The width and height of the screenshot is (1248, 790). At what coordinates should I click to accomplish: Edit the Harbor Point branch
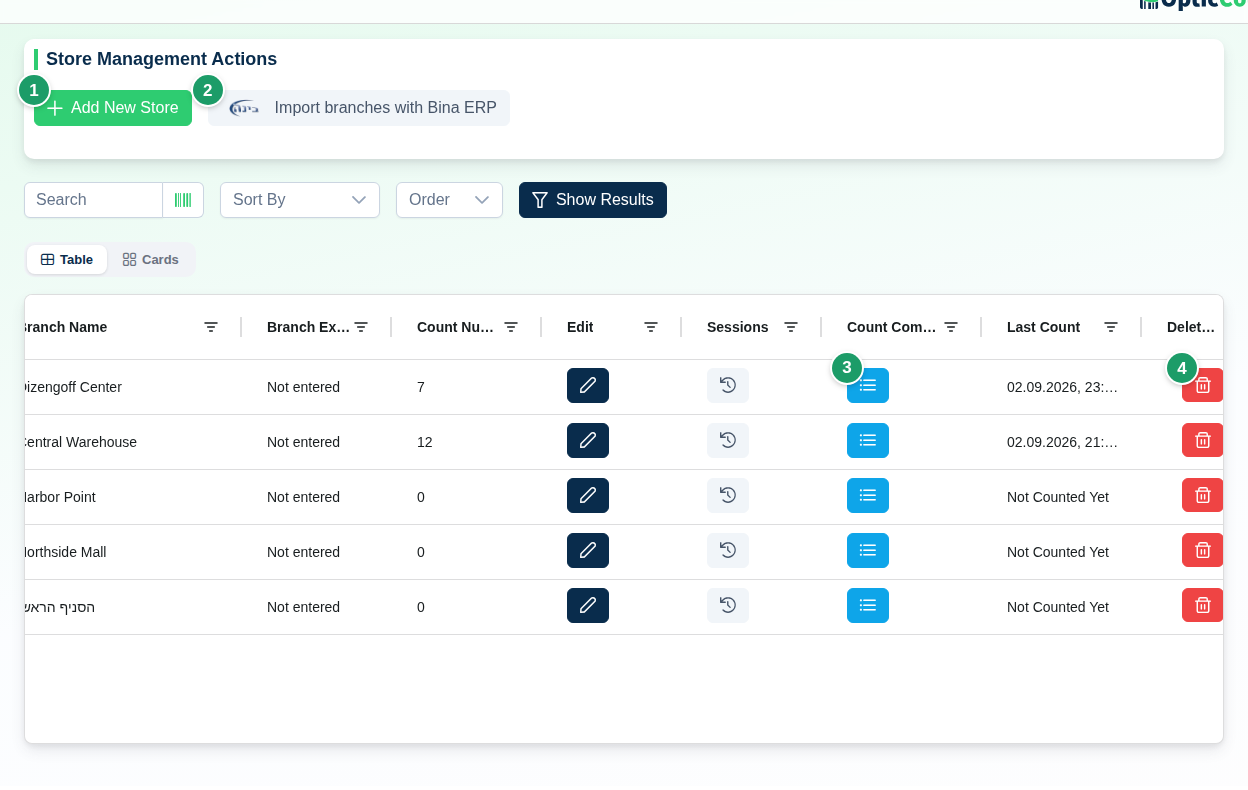pyautogui.click(x=588, y=495)
